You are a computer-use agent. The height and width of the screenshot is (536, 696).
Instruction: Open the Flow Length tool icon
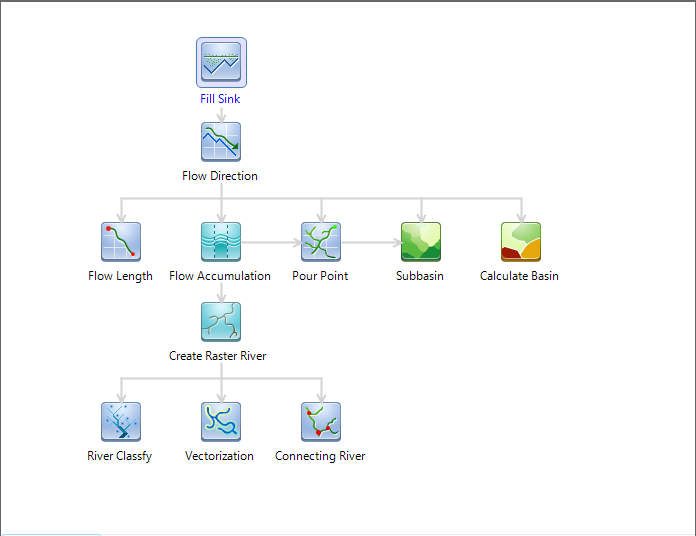coord(121,242)
